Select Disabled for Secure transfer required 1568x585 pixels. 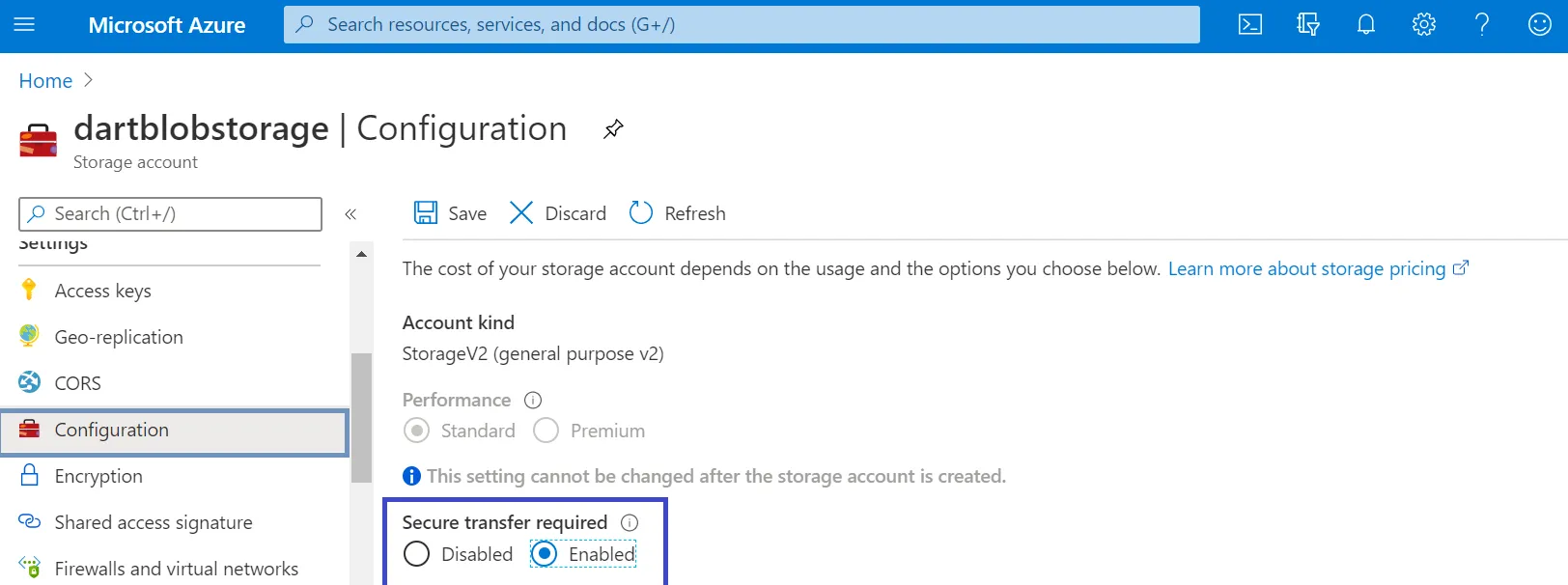pos(417,554)
